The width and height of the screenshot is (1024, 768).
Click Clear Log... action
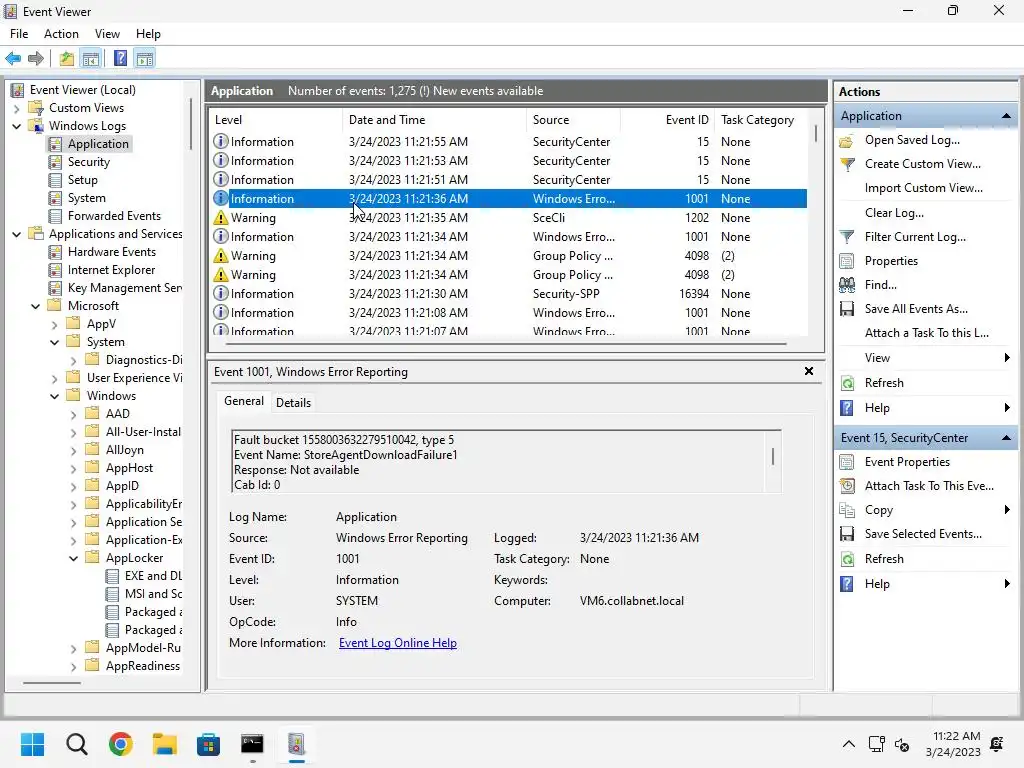tap(894, 213)
